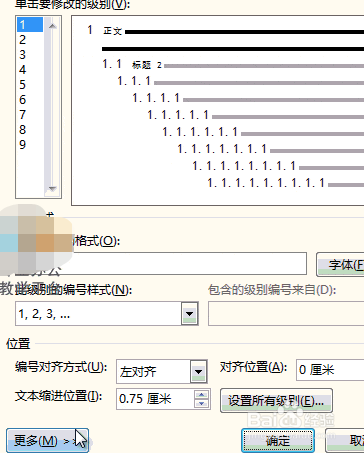The width and height of the screenshot is (364, 453).
Task: Click the cancel button 取消
Action: 345,441
